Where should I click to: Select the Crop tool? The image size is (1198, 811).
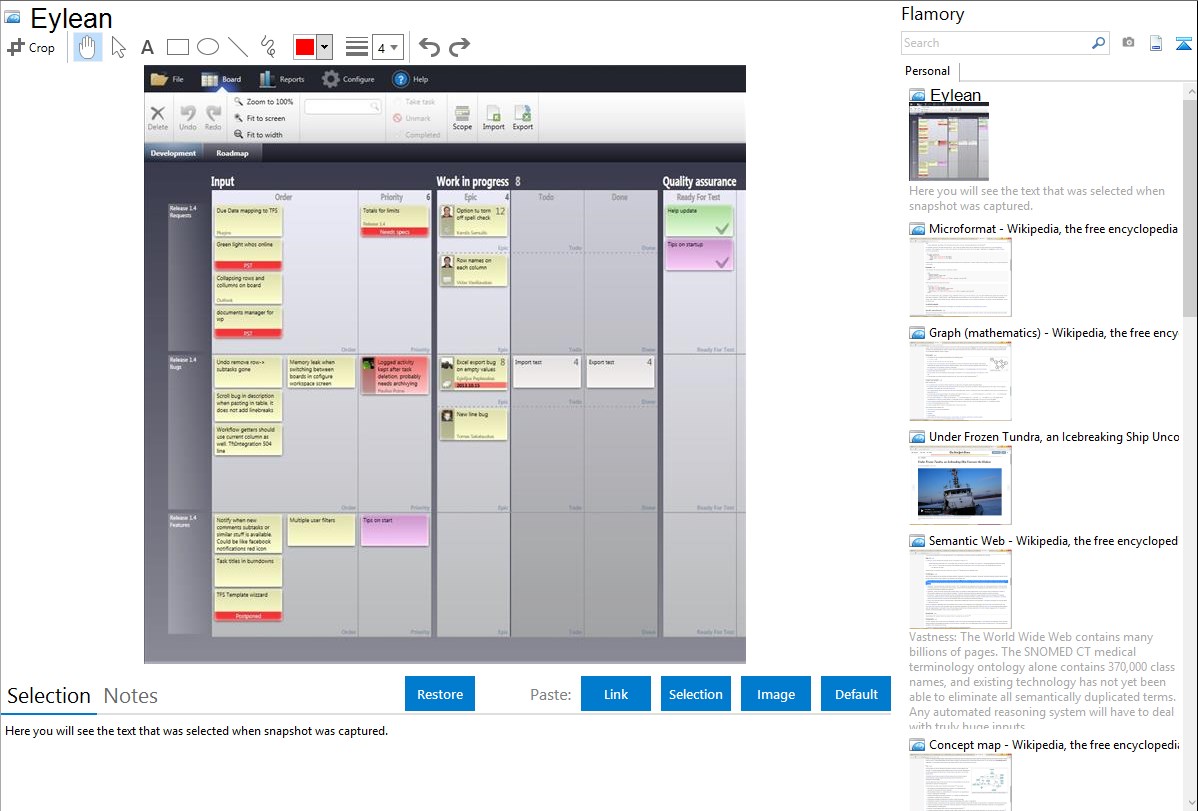point(31,47)
